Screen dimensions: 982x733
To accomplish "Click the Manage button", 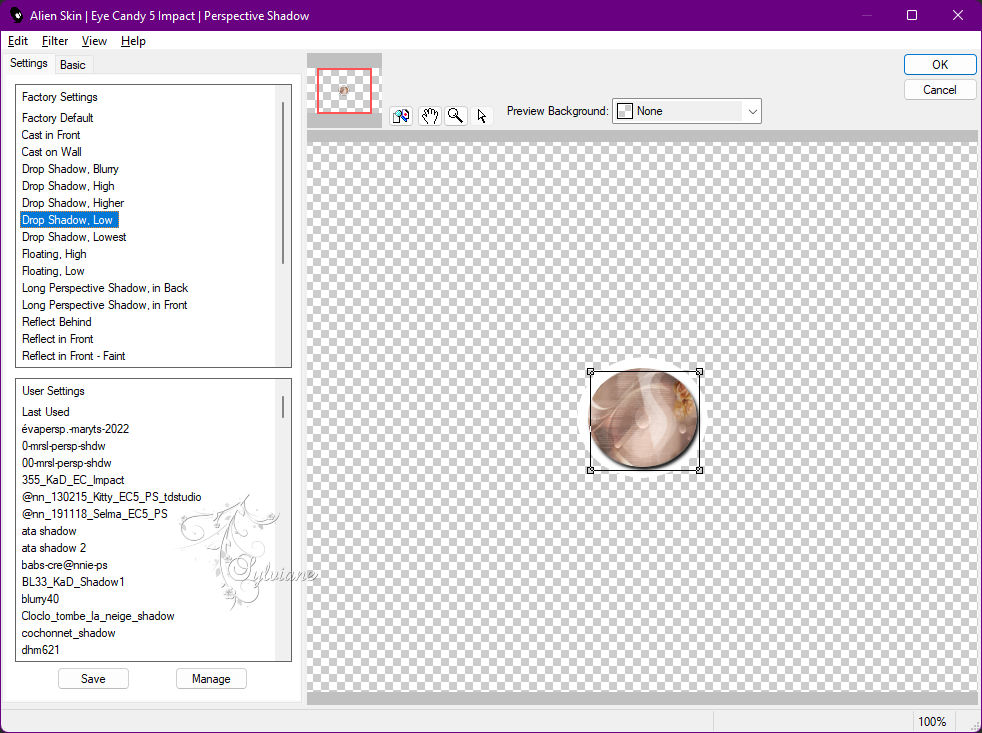I will coord(211,678).
